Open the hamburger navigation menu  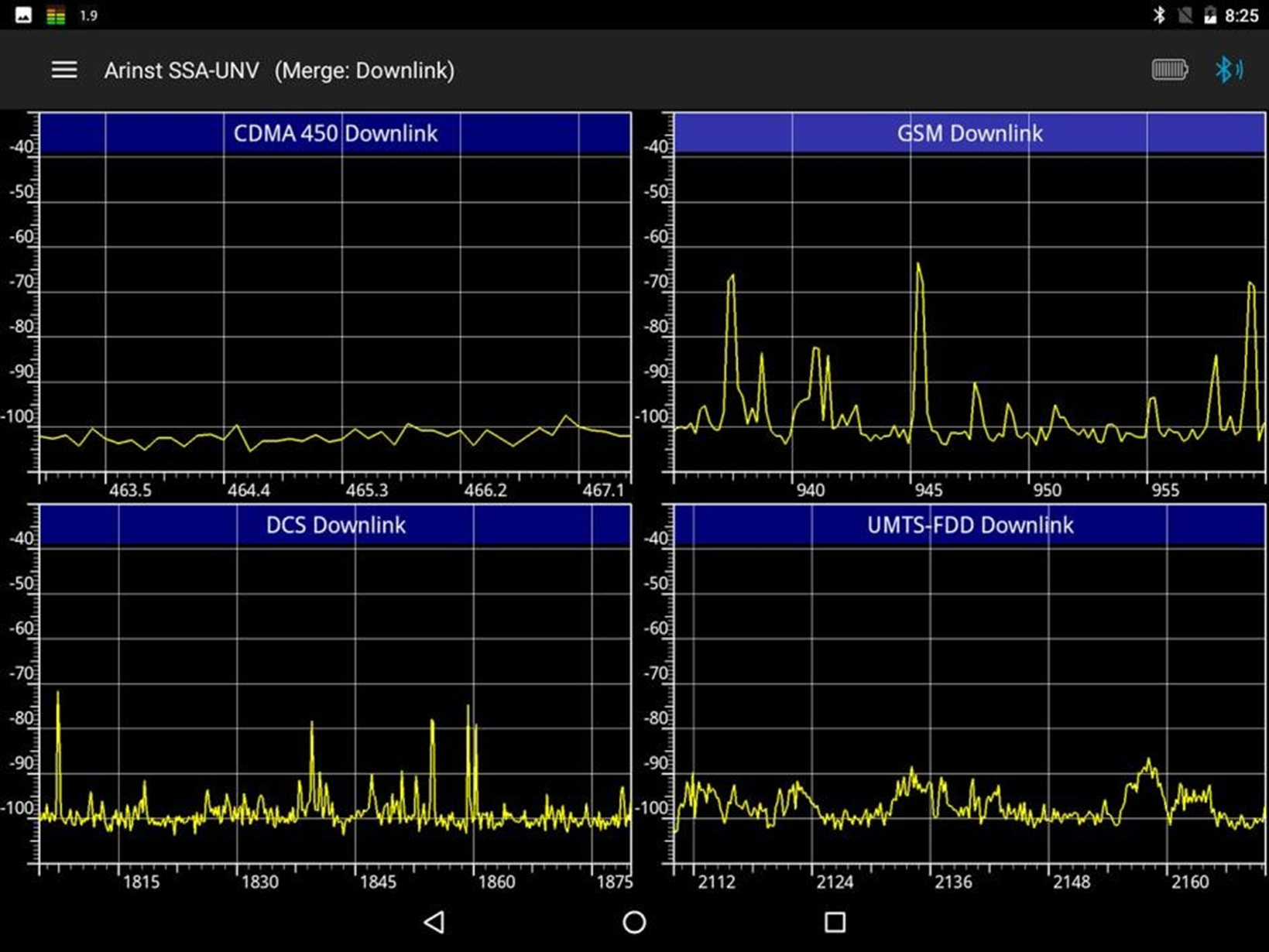coord(64,70)
